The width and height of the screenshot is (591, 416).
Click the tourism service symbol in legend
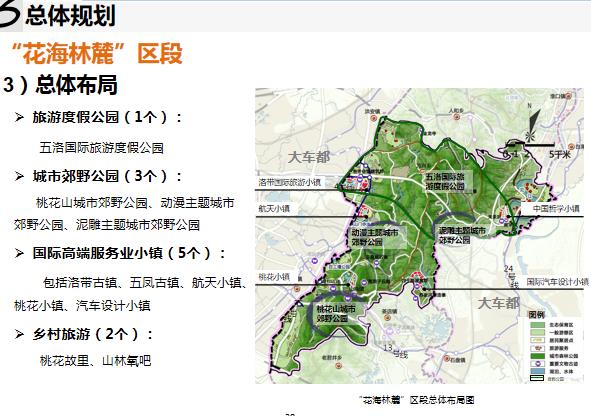click(537, 348)
